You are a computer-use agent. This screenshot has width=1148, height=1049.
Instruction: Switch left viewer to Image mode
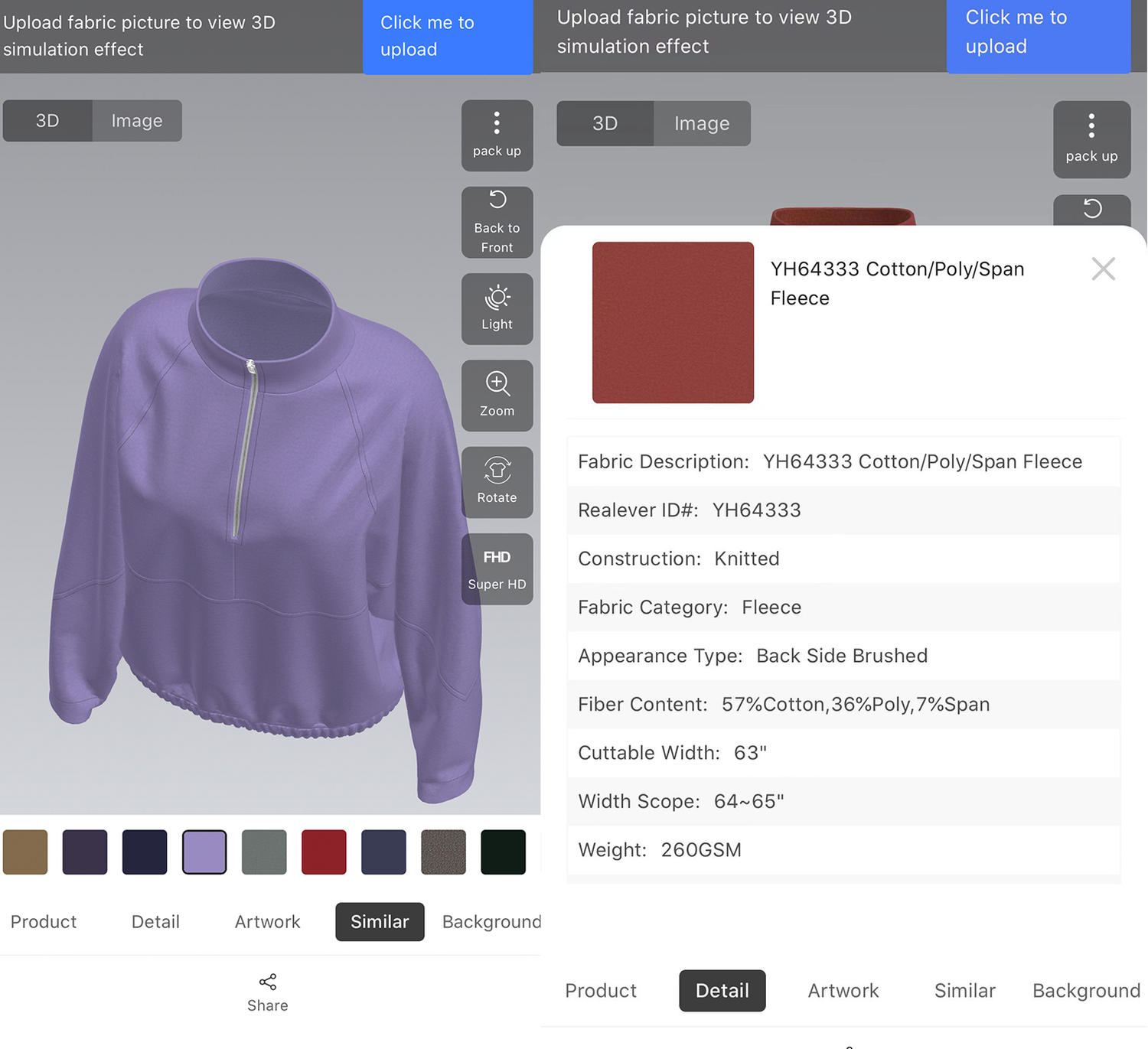click(137, 121)
